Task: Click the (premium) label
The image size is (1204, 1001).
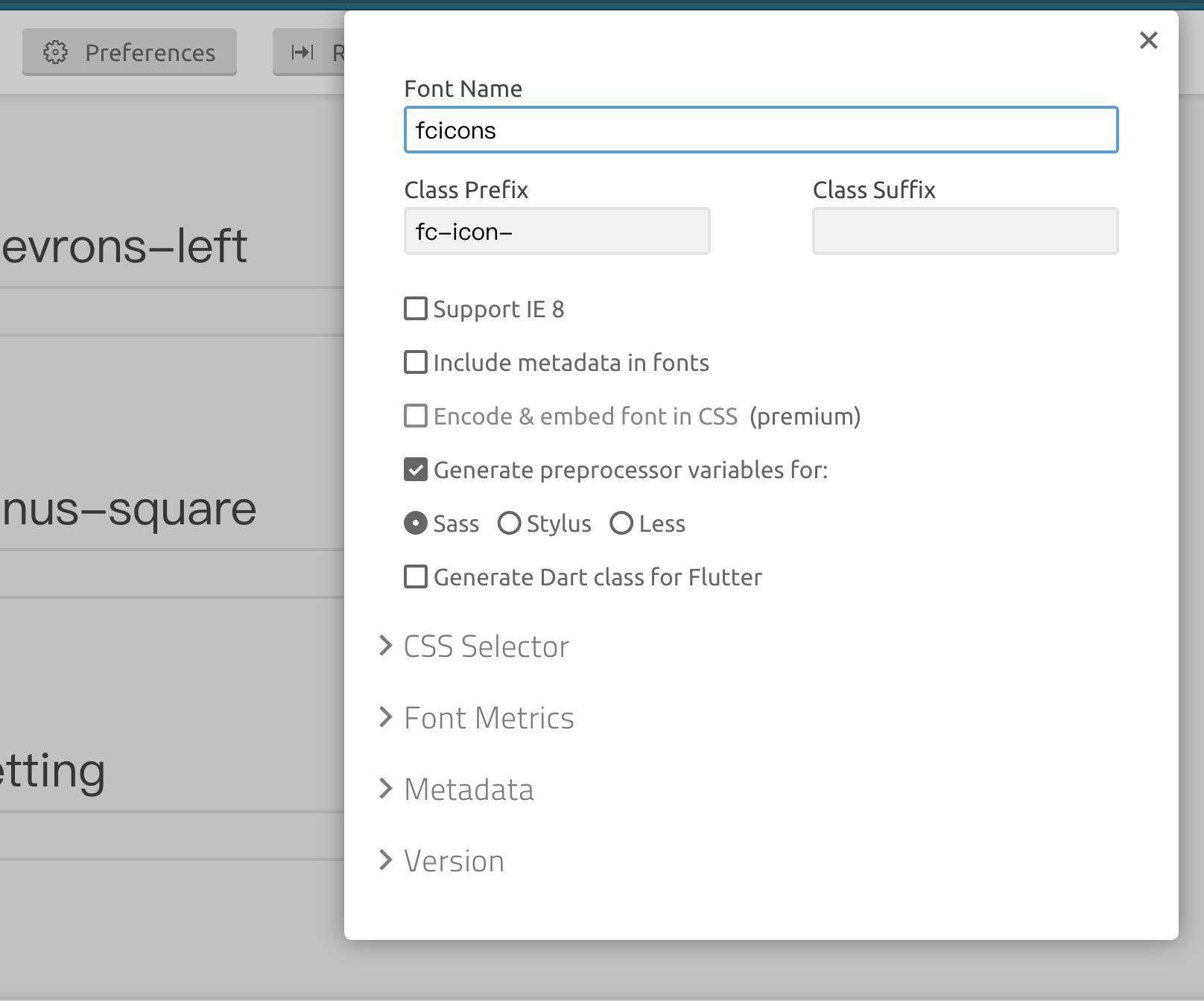Action: point(805,416)
